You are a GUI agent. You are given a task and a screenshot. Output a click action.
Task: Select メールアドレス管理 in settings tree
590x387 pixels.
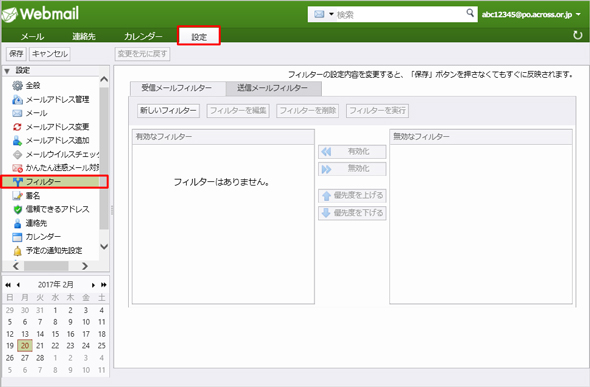click(x=58, y=100)
